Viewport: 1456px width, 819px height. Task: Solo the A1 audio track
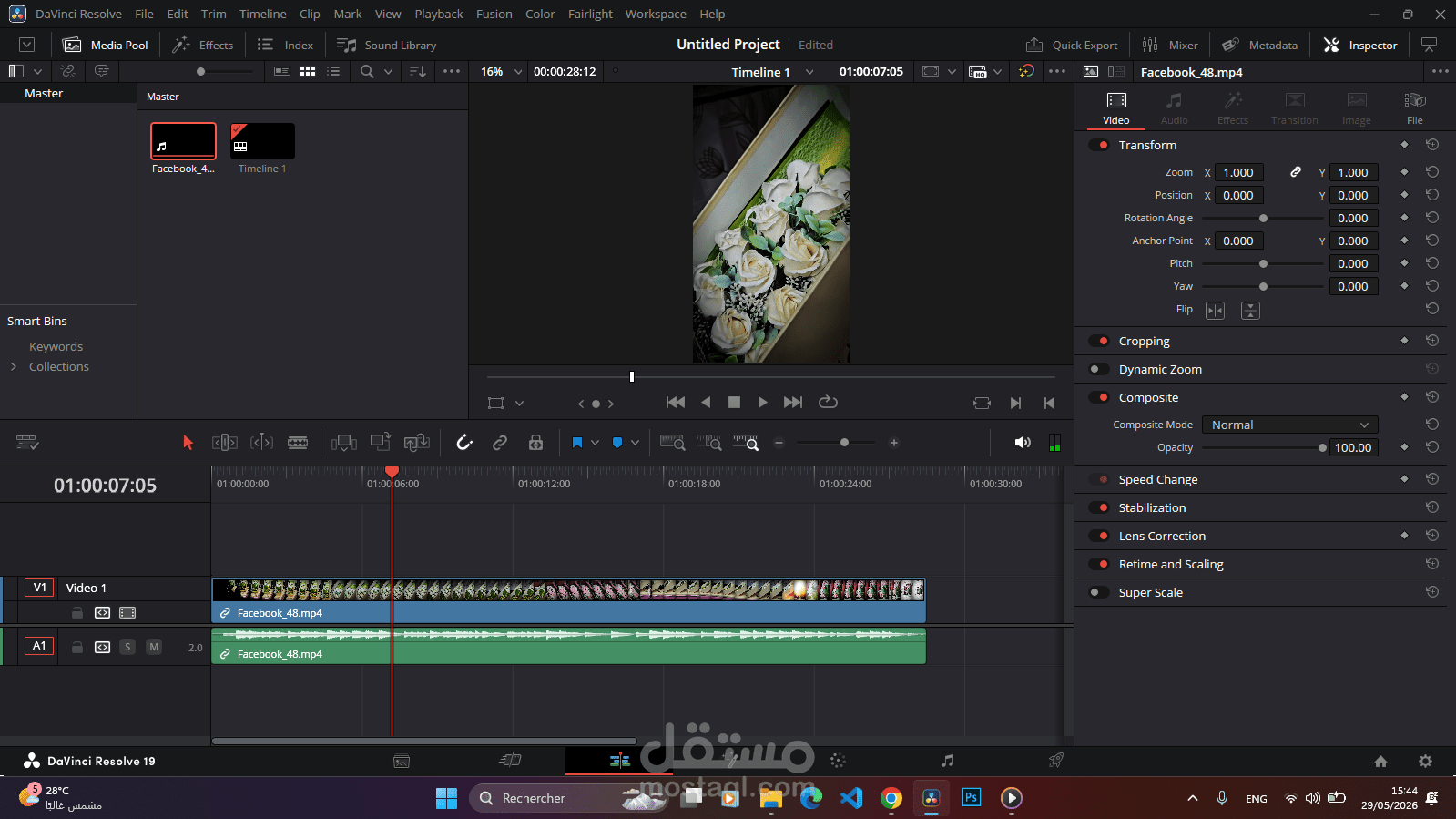127,647
